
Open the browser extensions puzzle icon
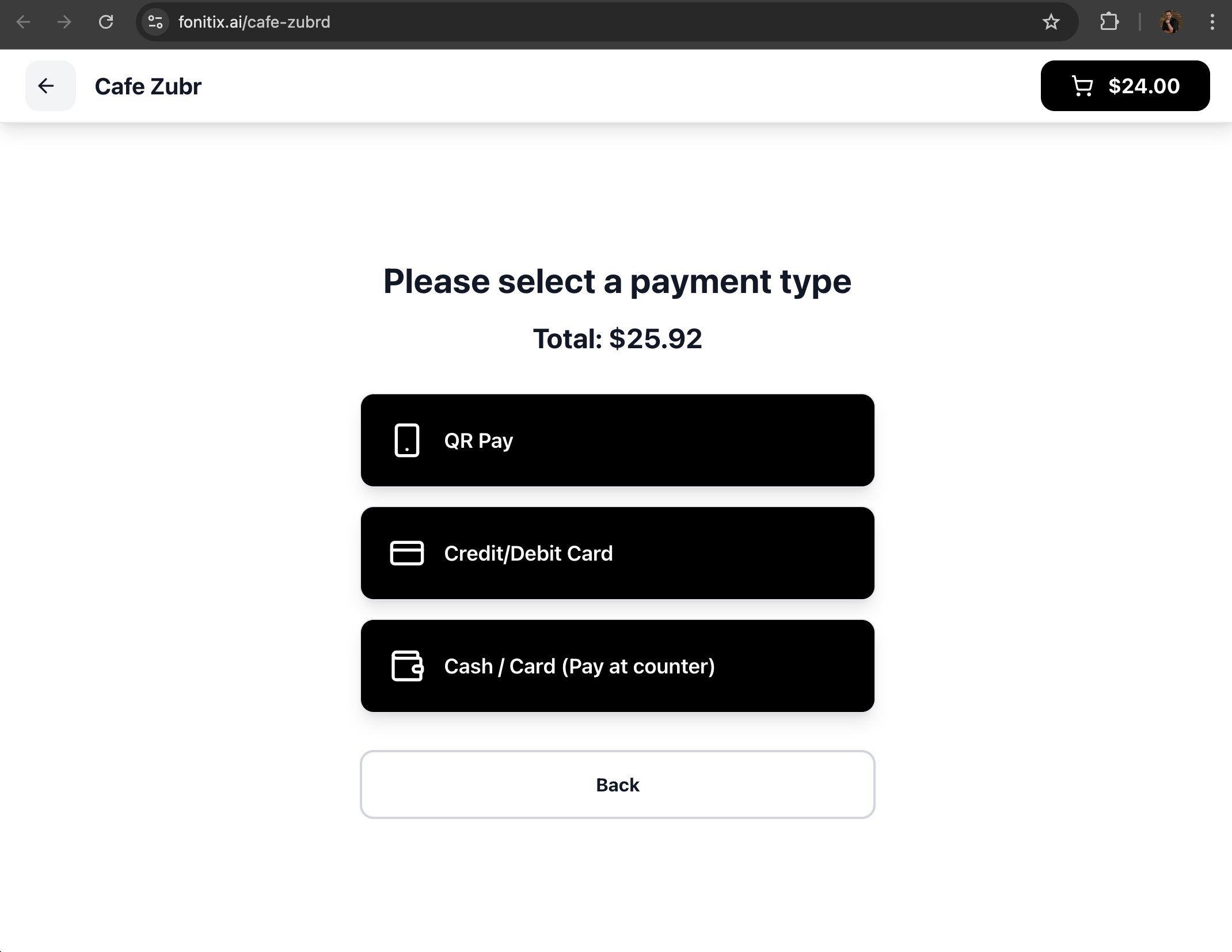click(1109, 22)
